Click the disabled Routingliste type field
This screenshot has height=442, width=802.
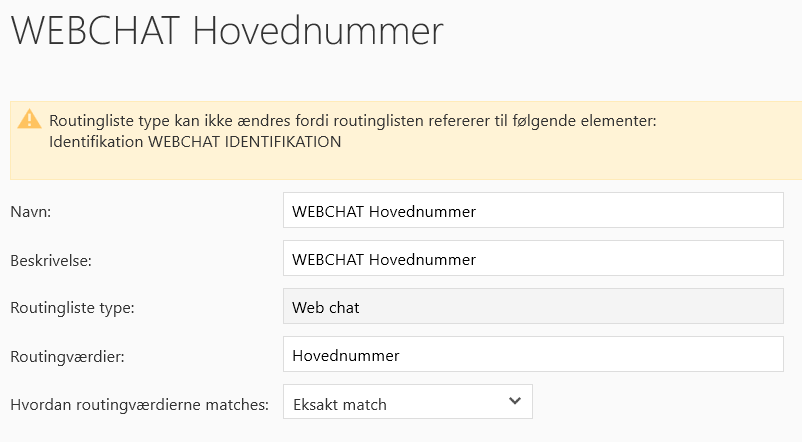(533, 307)
